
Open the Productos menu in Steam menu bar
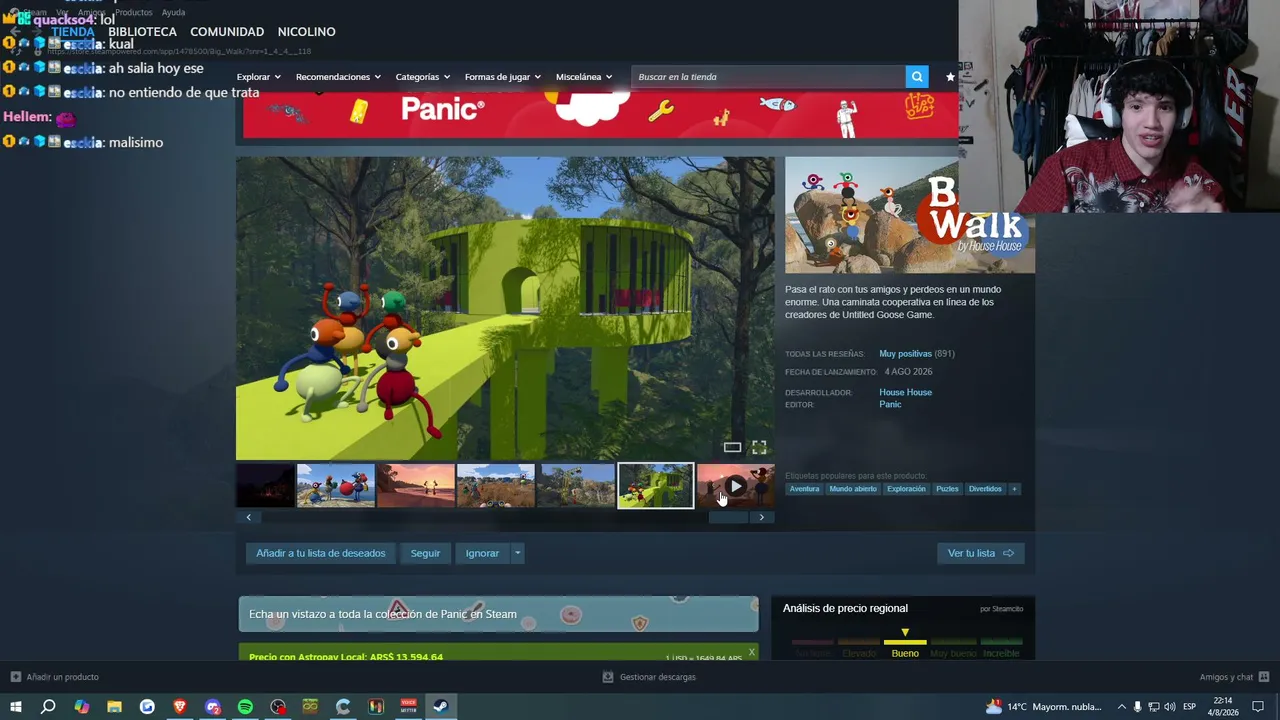point(133,12)
